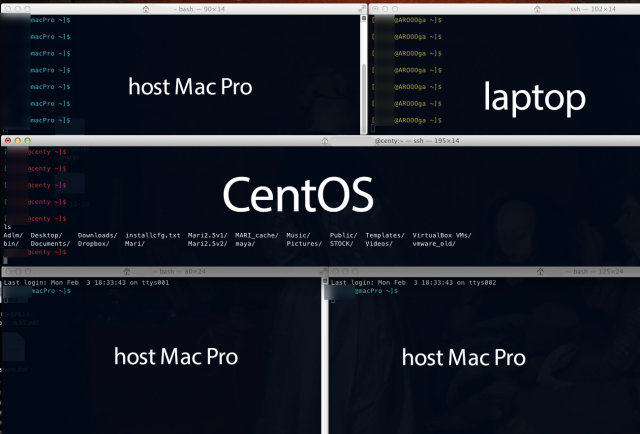
Task: Click the 'ls' command line in the centy terminal
Action: (x=7, y=227)
